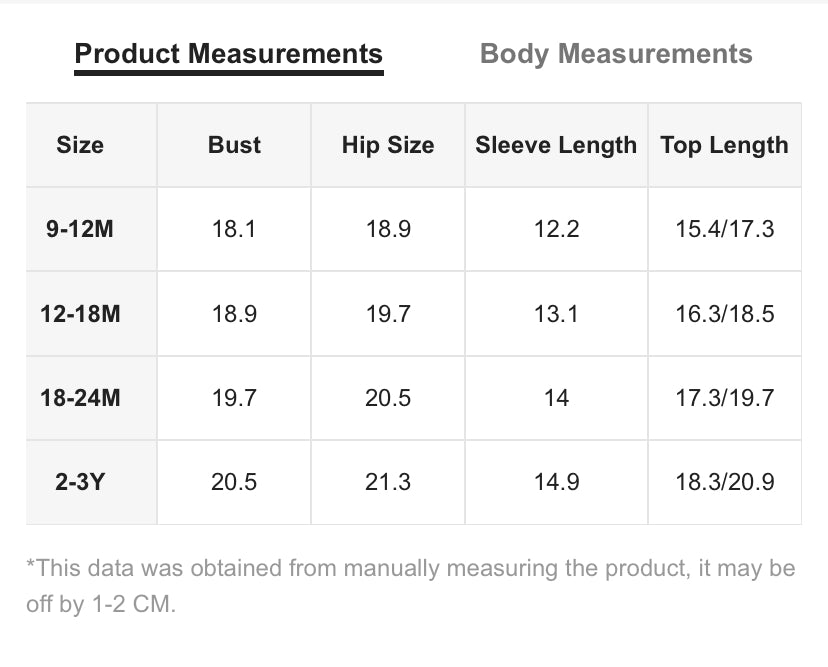Select the 2-3Y size row label
Screen dimensions: 828x667
(80, 482)
